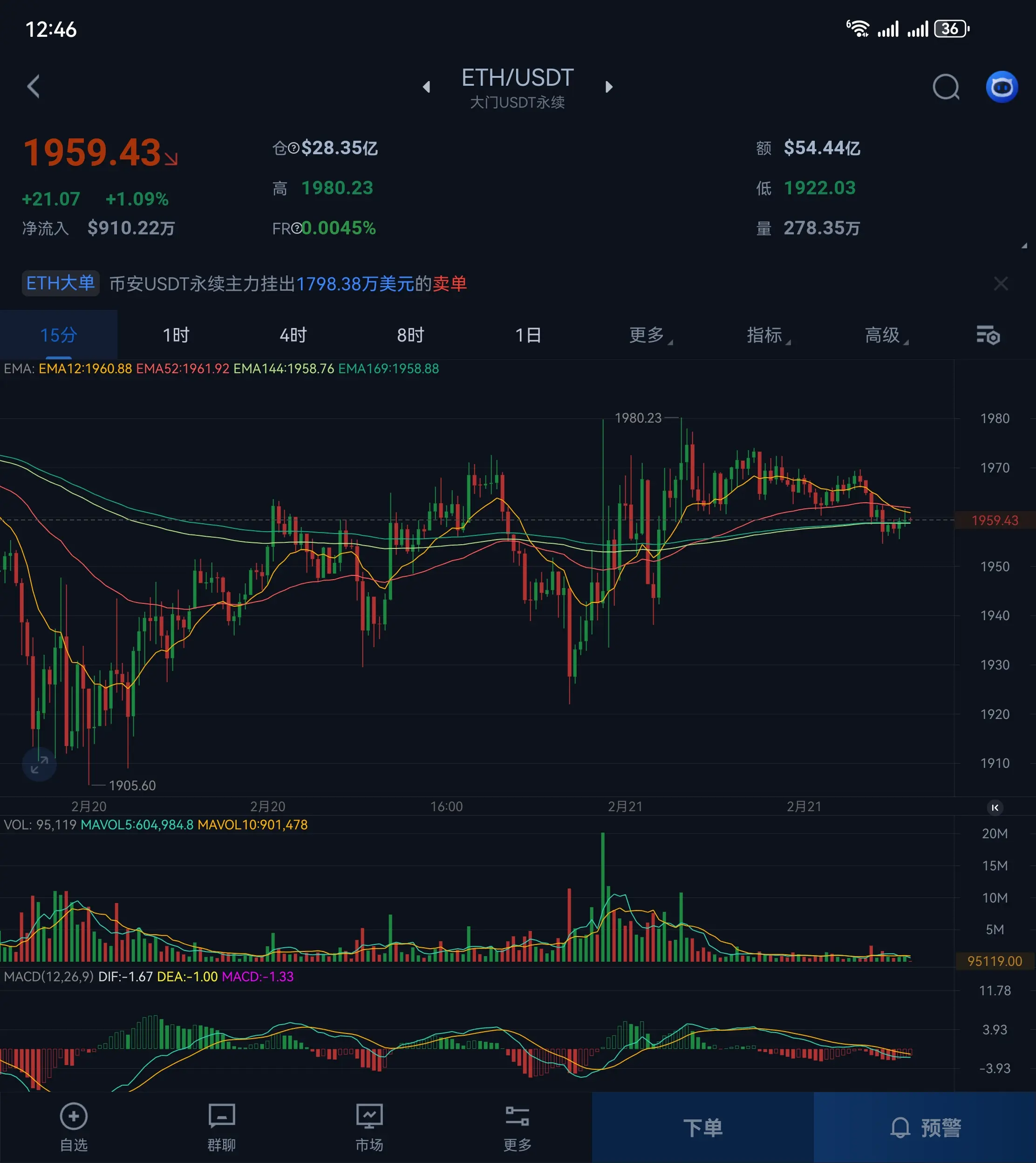Dismiss the ETH大单 notification banner
The image size is (1036, 1163).
point(1000,283)
